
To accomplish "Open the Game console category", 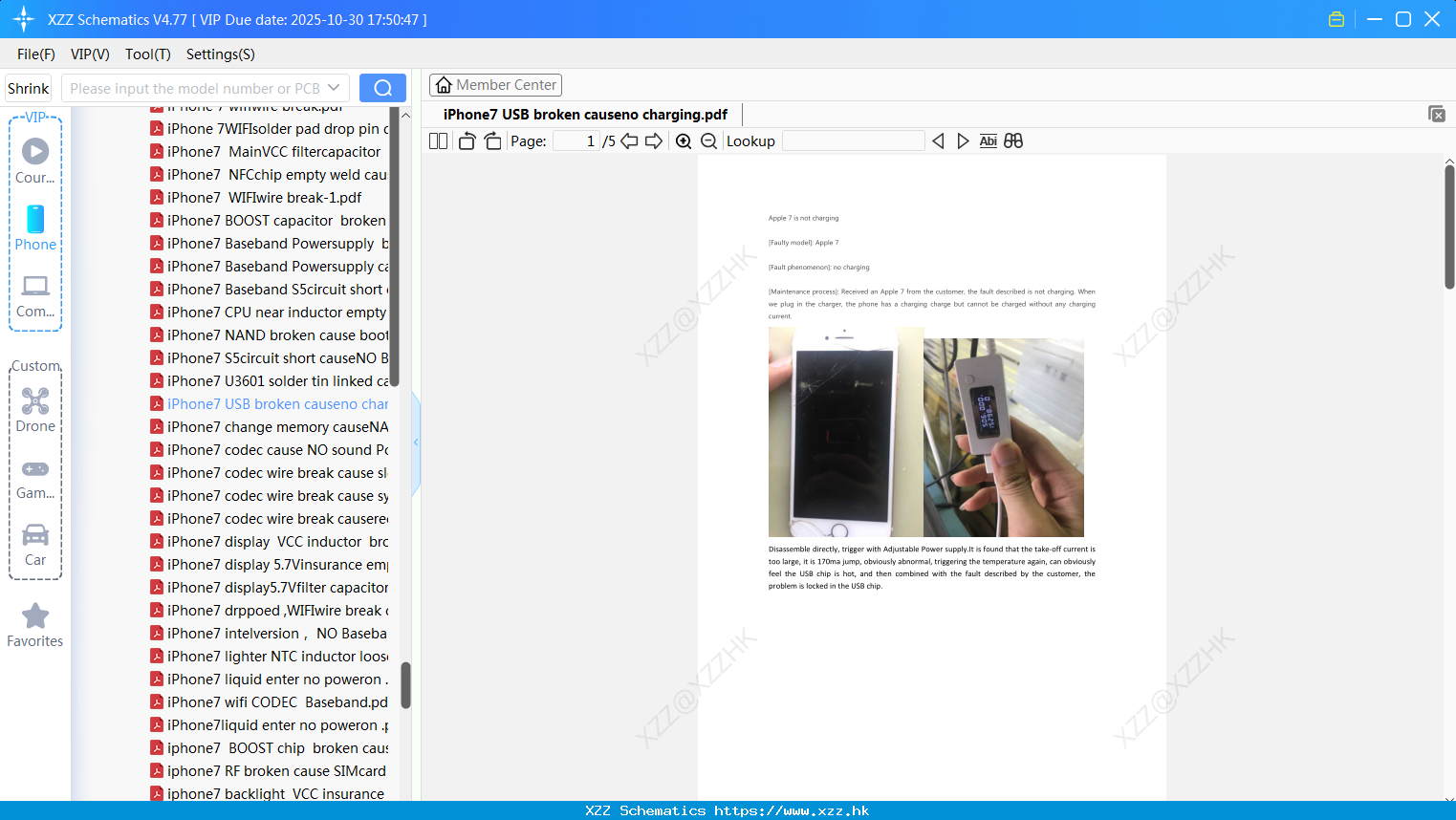I will pyautogui.click(x=35, y=479).
